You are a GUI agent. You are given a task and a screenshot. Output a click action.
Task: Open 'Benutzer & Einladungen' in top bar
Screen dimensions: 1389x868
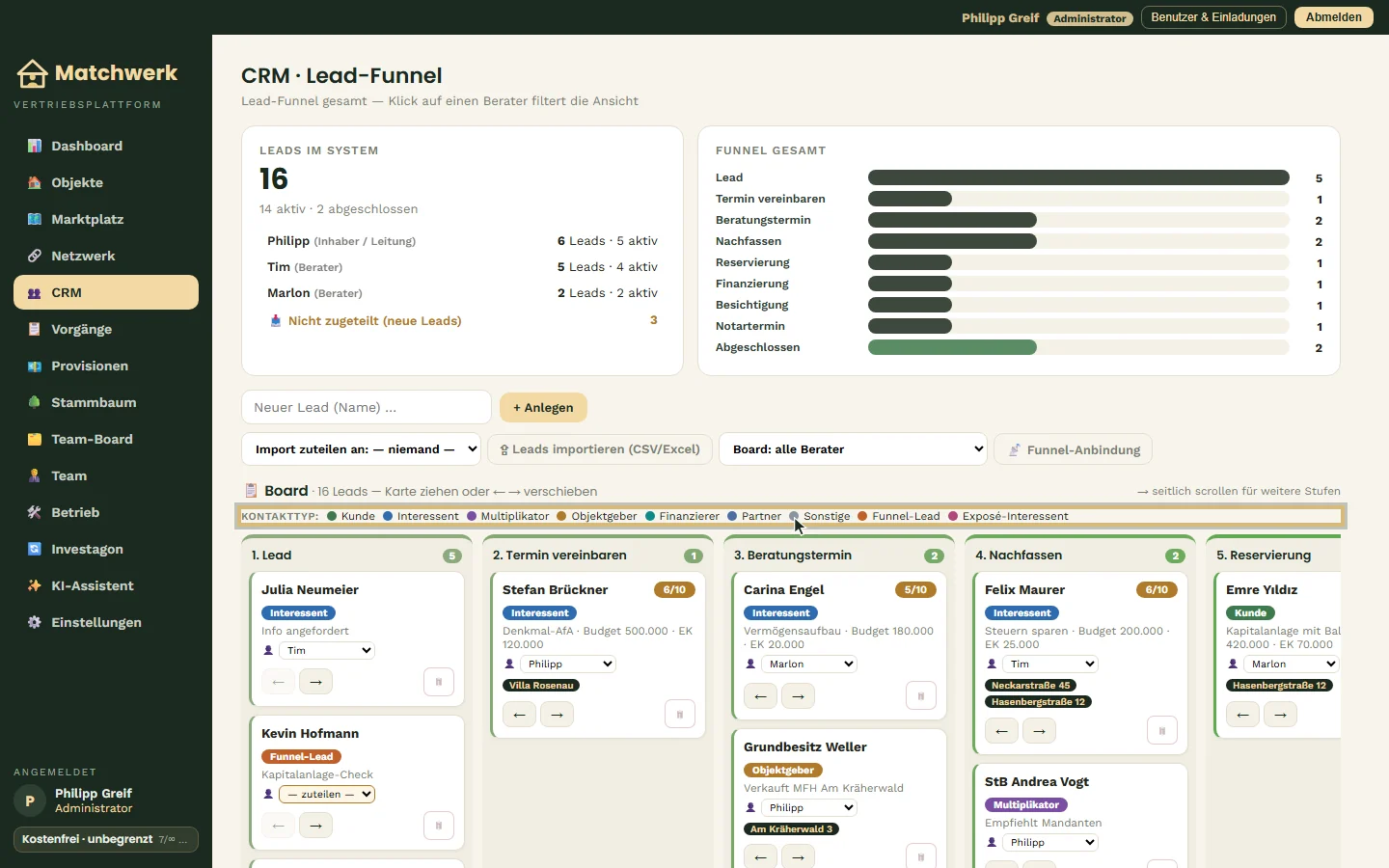tap(1213, 17)
